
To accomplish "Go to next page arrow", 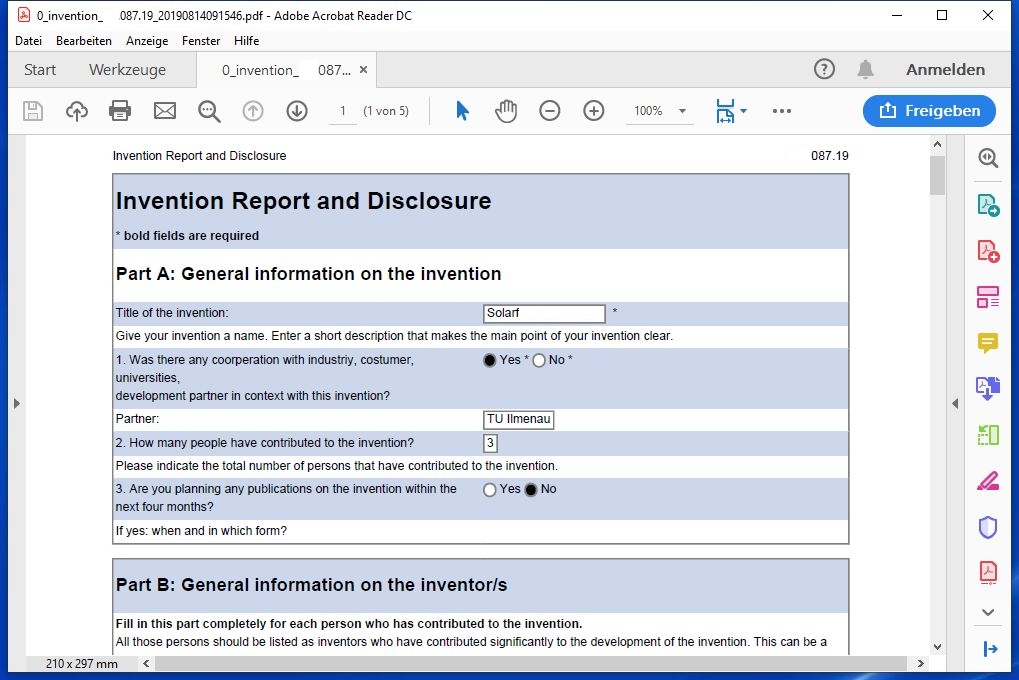I will point(297,111).
